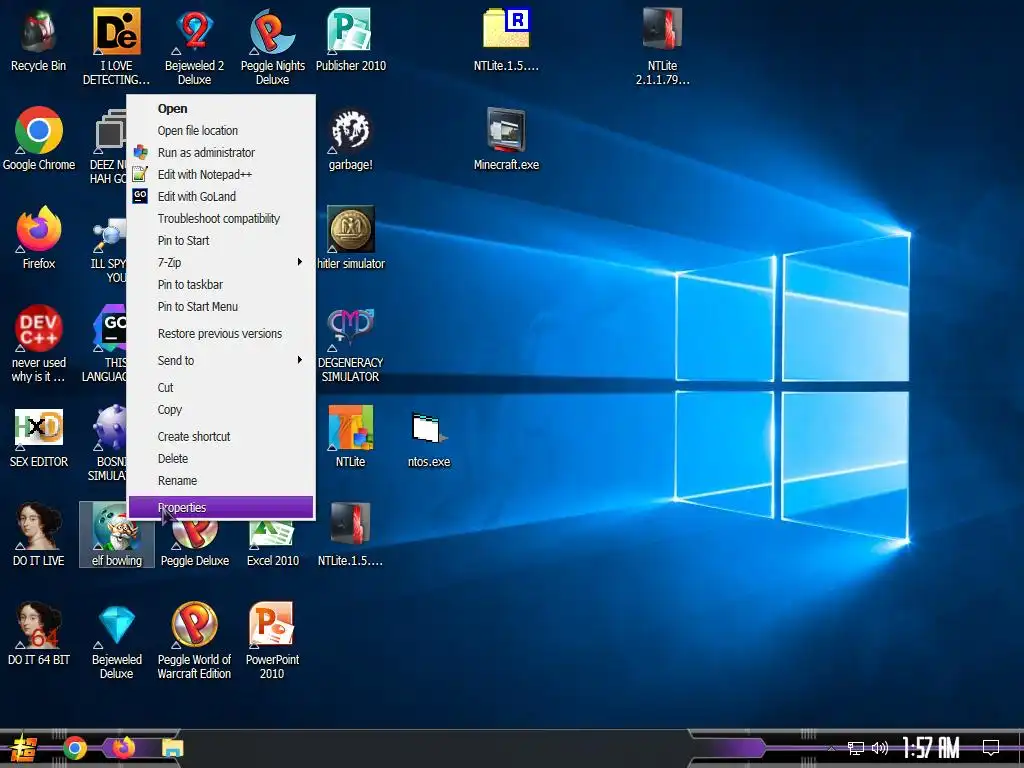Select the NTLite.1.5 icon beside Excel 2010
The image size is (1024, 768).
tap(351, 534)
